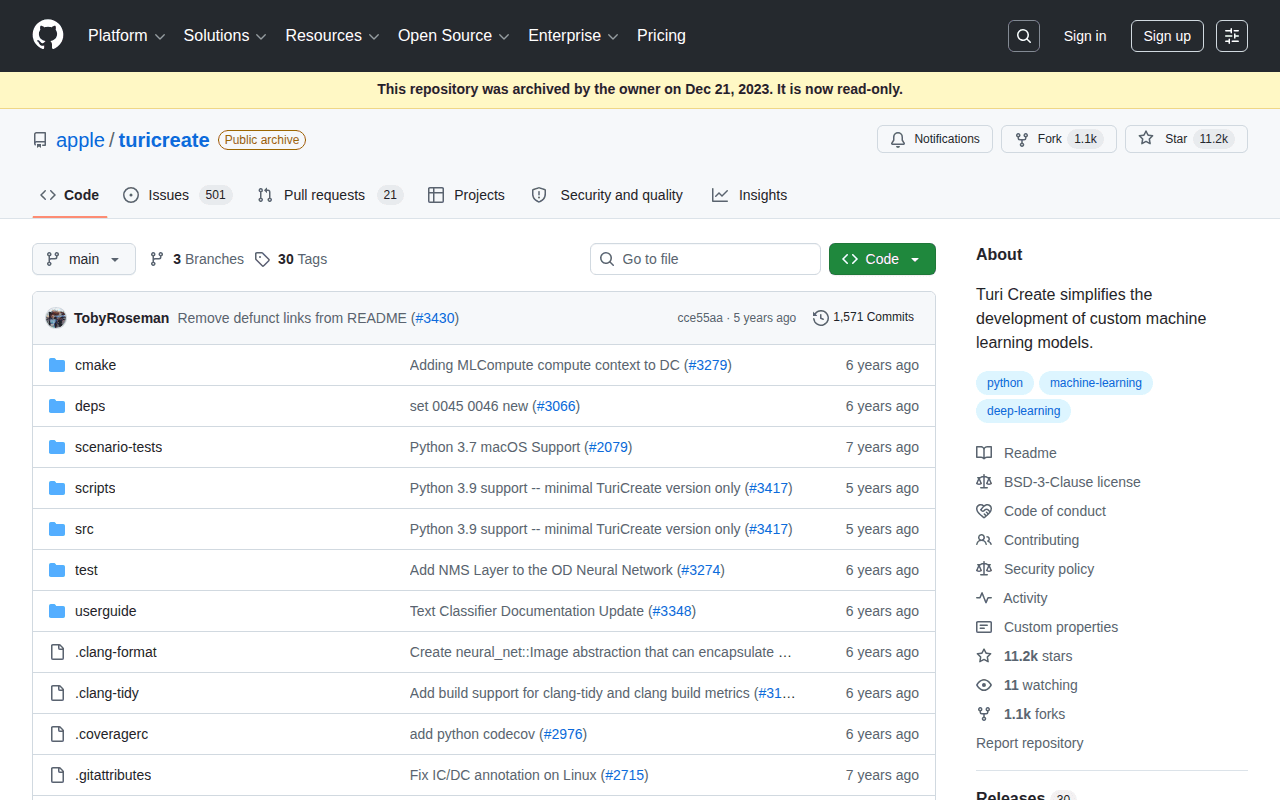Click the Sign up button
The image size is (1280, 800).
coord(1167,36)
